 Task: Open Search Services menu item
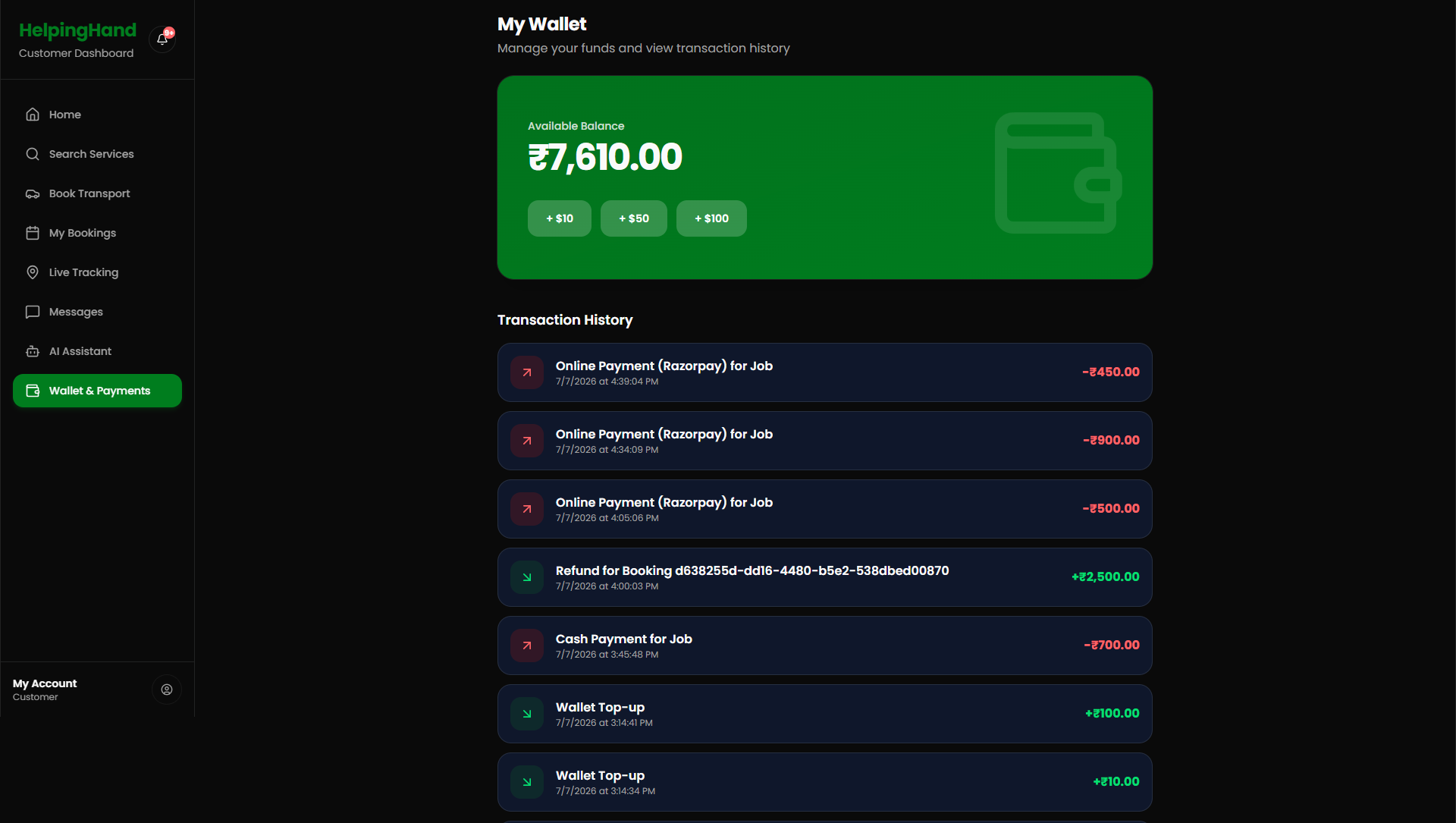pyautogui.click(x=97, y=154)
